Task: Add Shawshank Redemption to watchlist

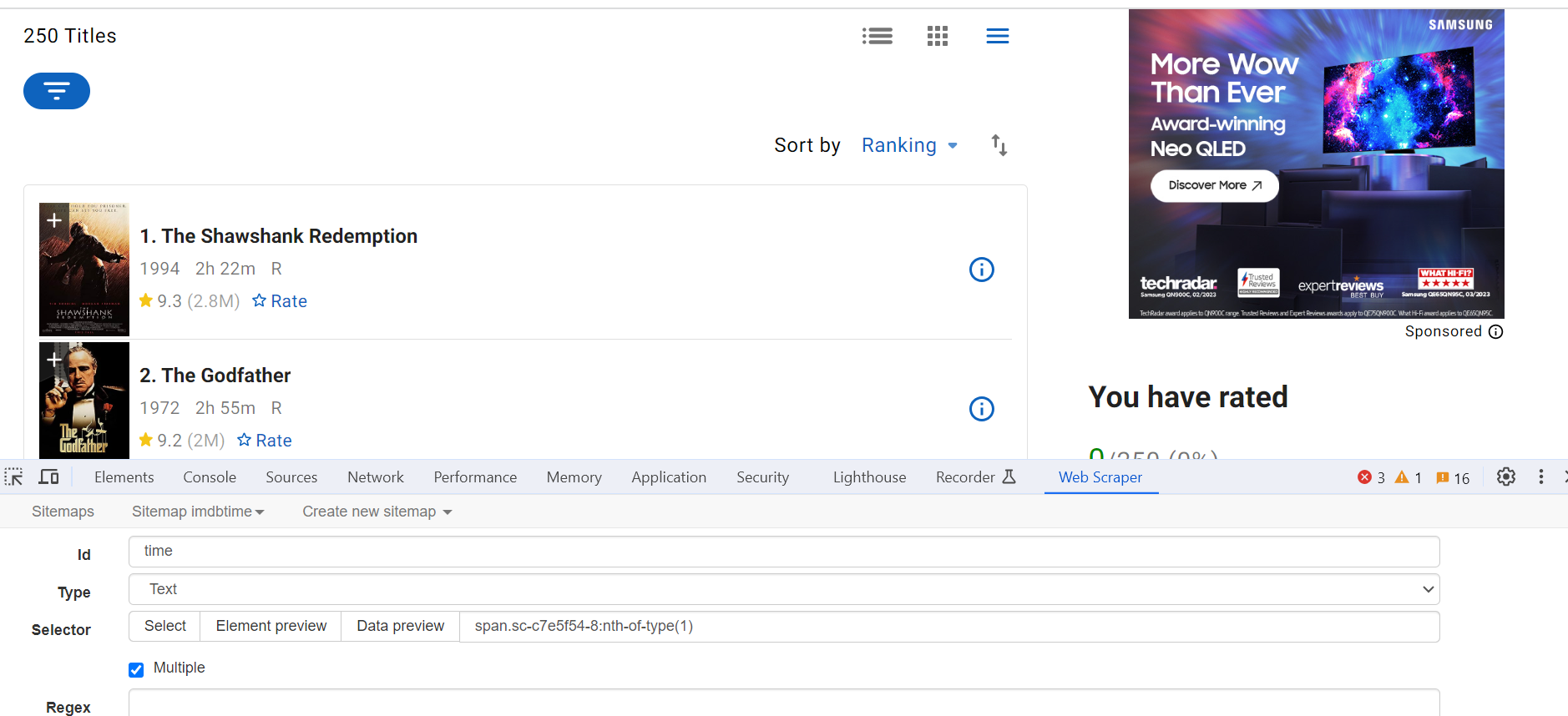Action: [x=54, y=220]
